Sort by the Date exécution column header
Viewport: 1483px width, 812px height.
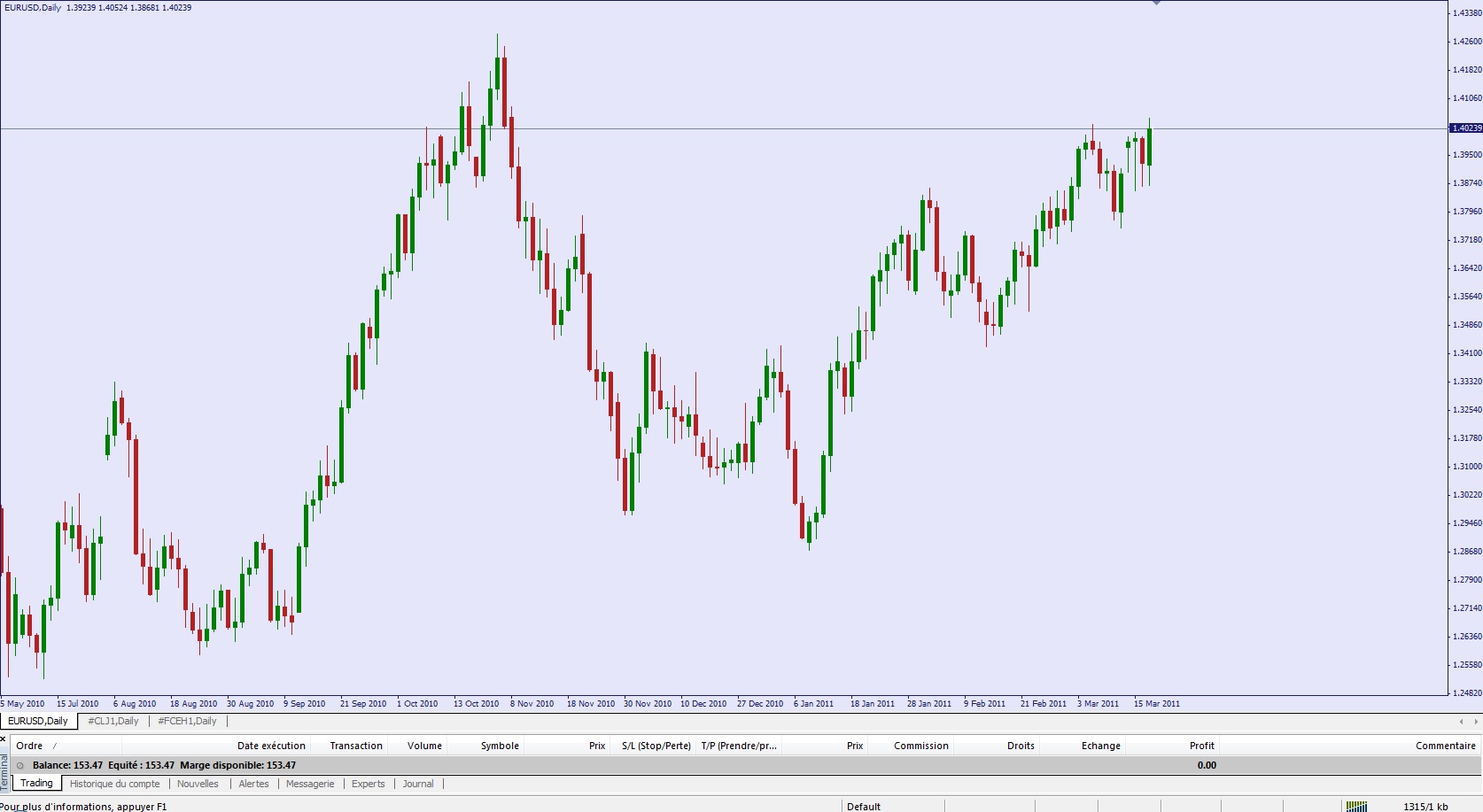(x=271, y=746)
